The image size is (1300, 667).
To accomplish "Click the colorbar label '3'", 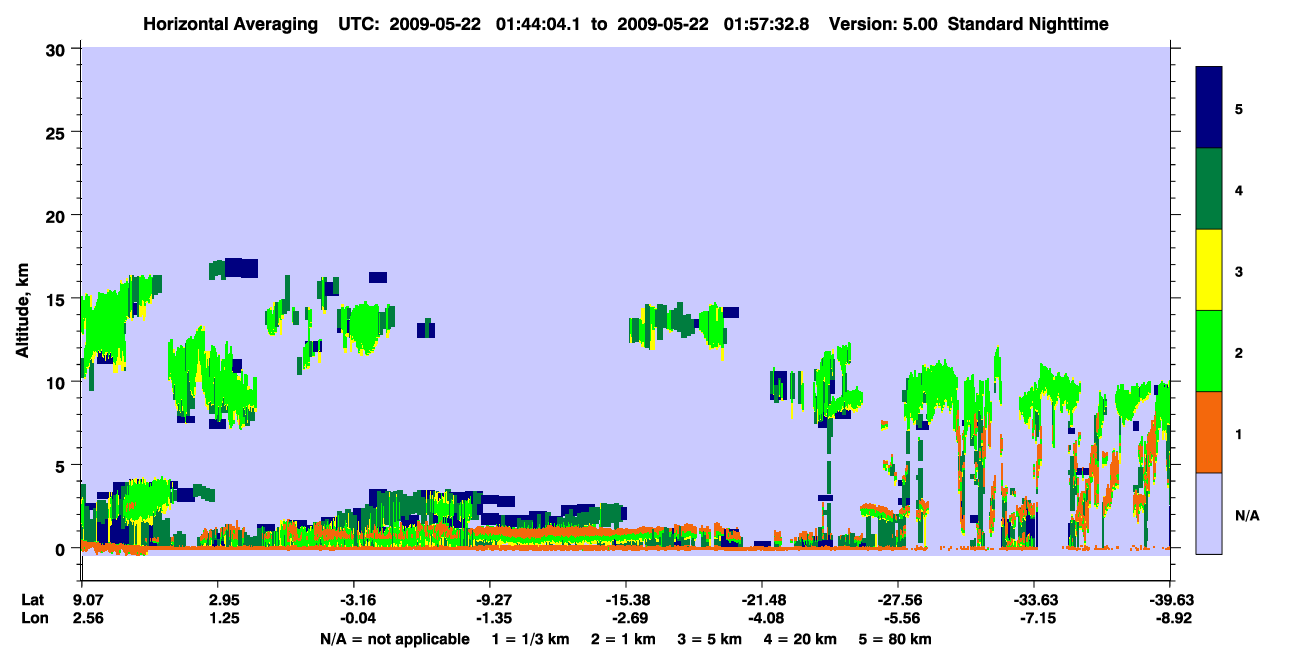I will (x=1239, y=271).
